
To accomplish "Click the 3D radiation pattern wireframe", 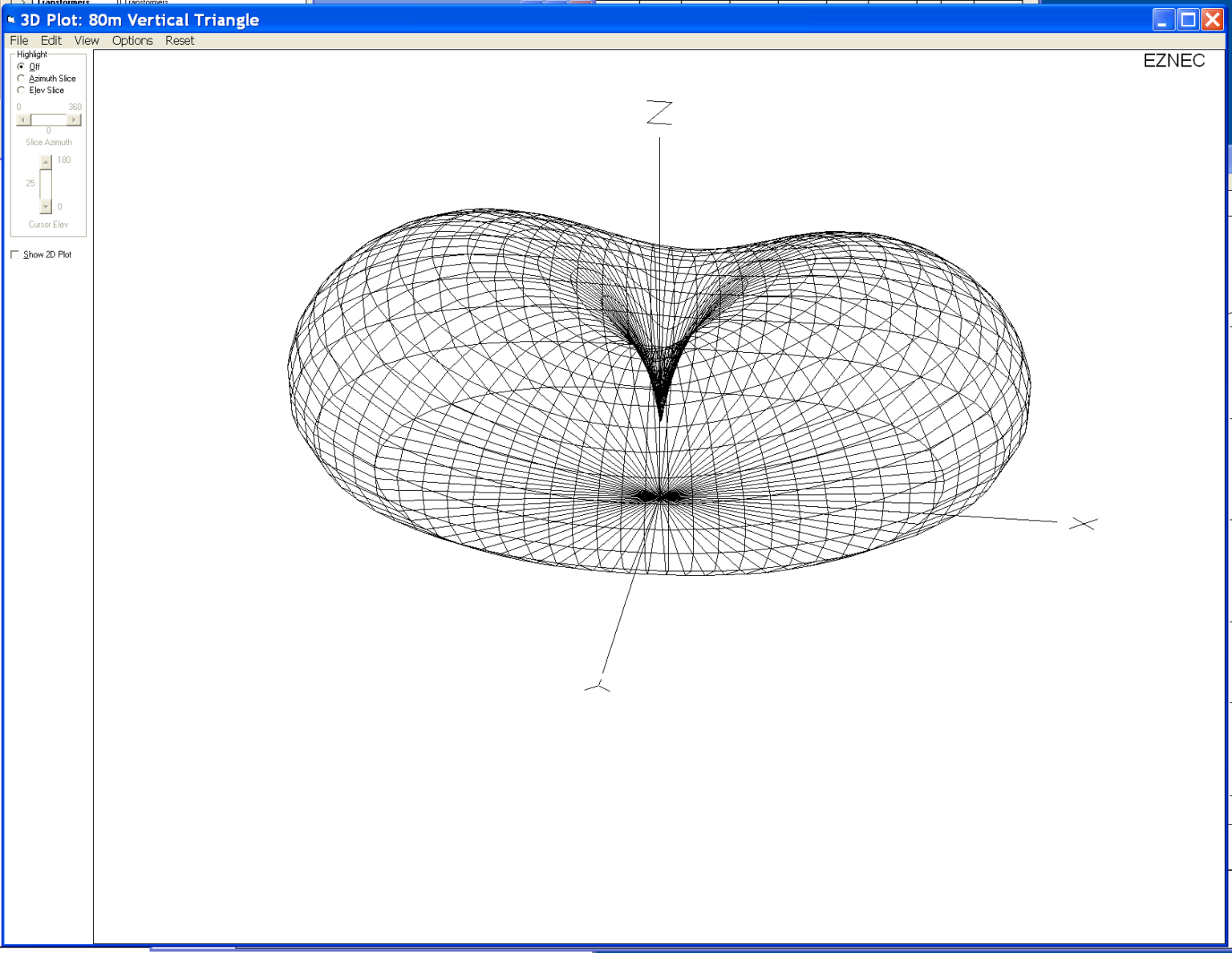I will pyautogui.click(x=659, y=391).
